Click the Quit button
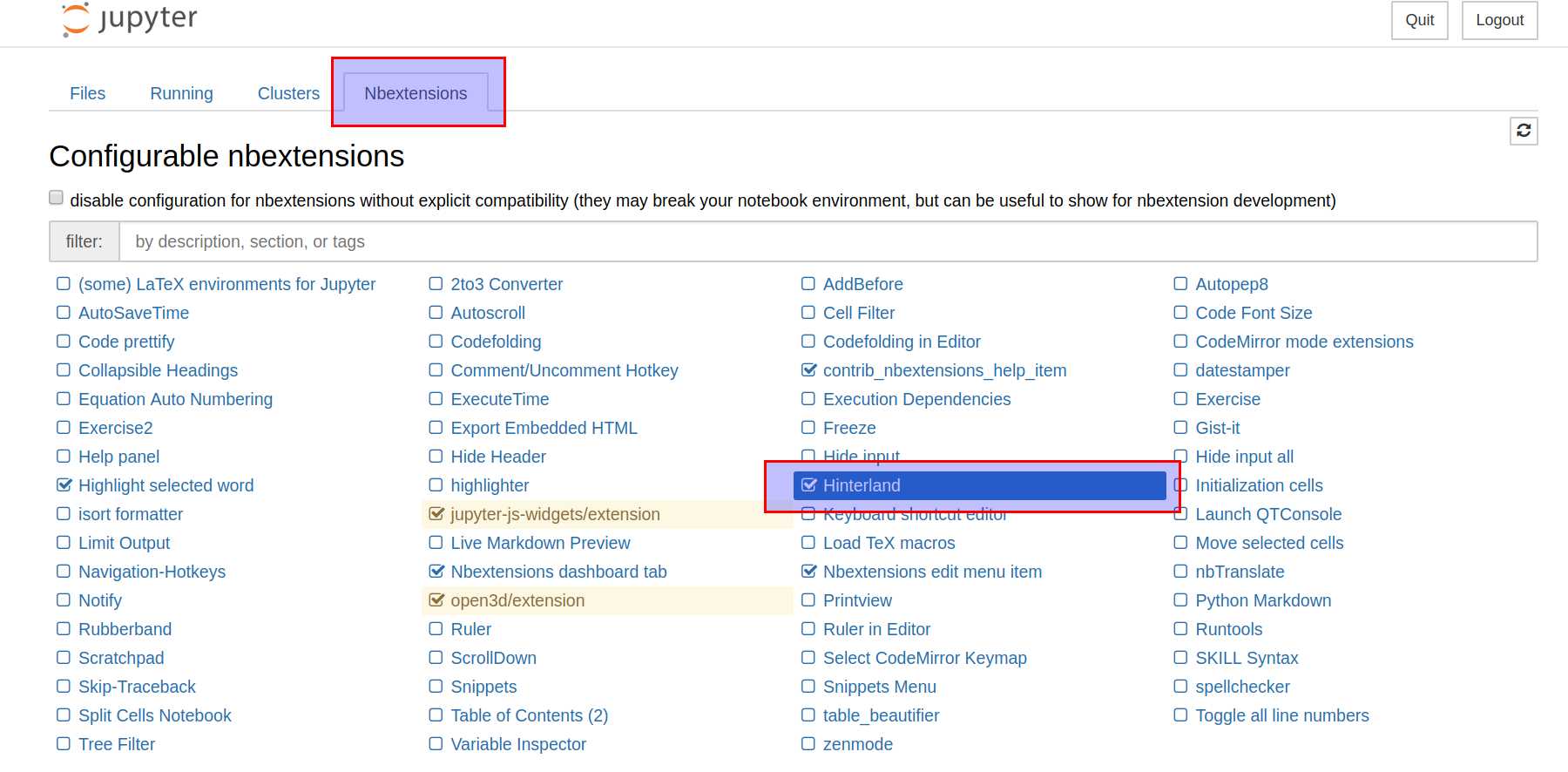 click(x=1420, y=20)
